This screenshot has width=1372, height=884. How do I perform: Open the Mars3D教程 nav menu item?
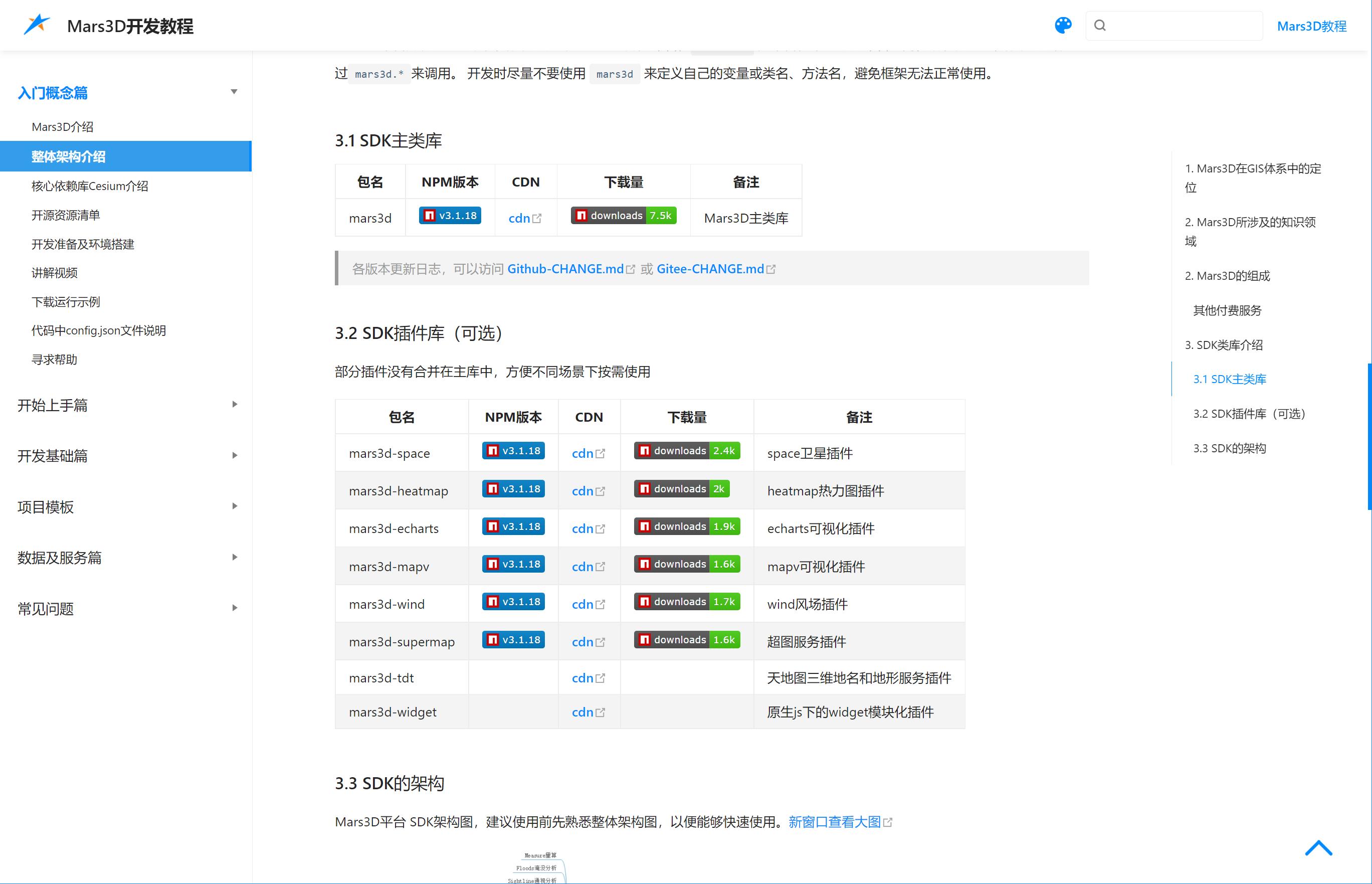tap(1311, 26)
